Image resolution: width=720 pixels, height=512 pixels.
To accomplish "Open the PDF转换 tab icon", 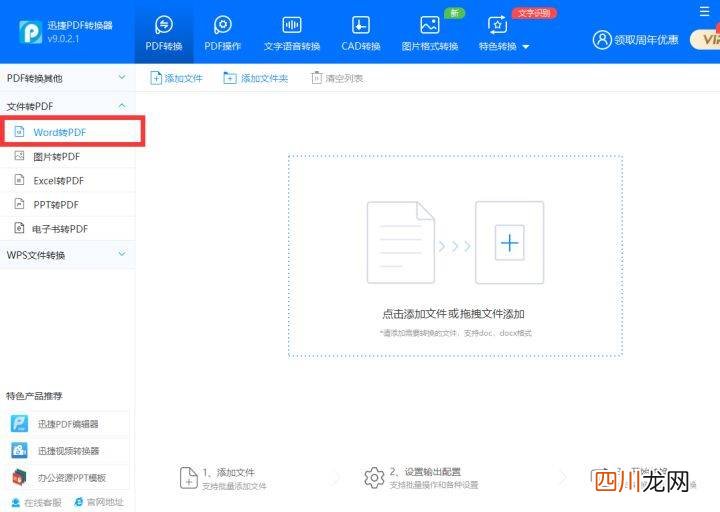I will coord(164,25).
